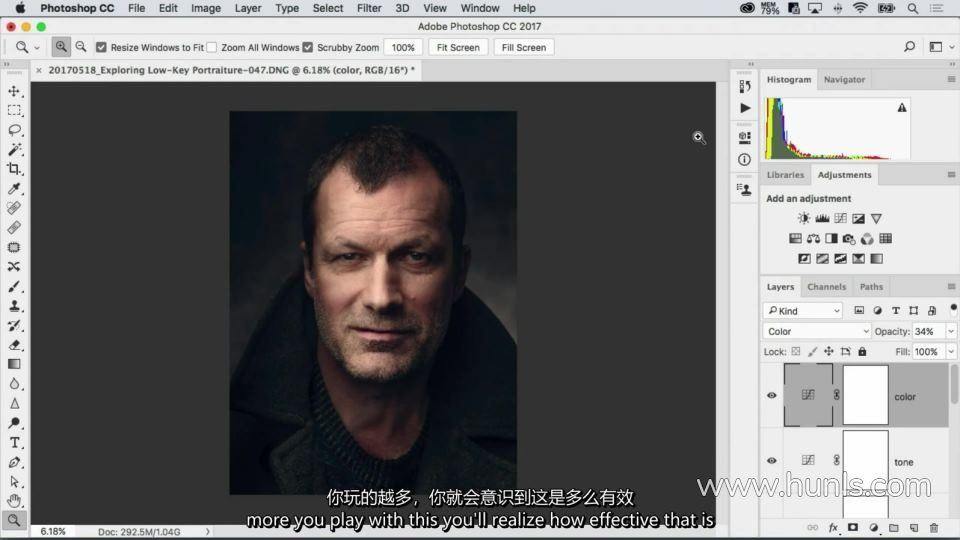Viewport: 960px width, 540px height.
Task: Create a new group folder
Action: (x=894, y=527)
